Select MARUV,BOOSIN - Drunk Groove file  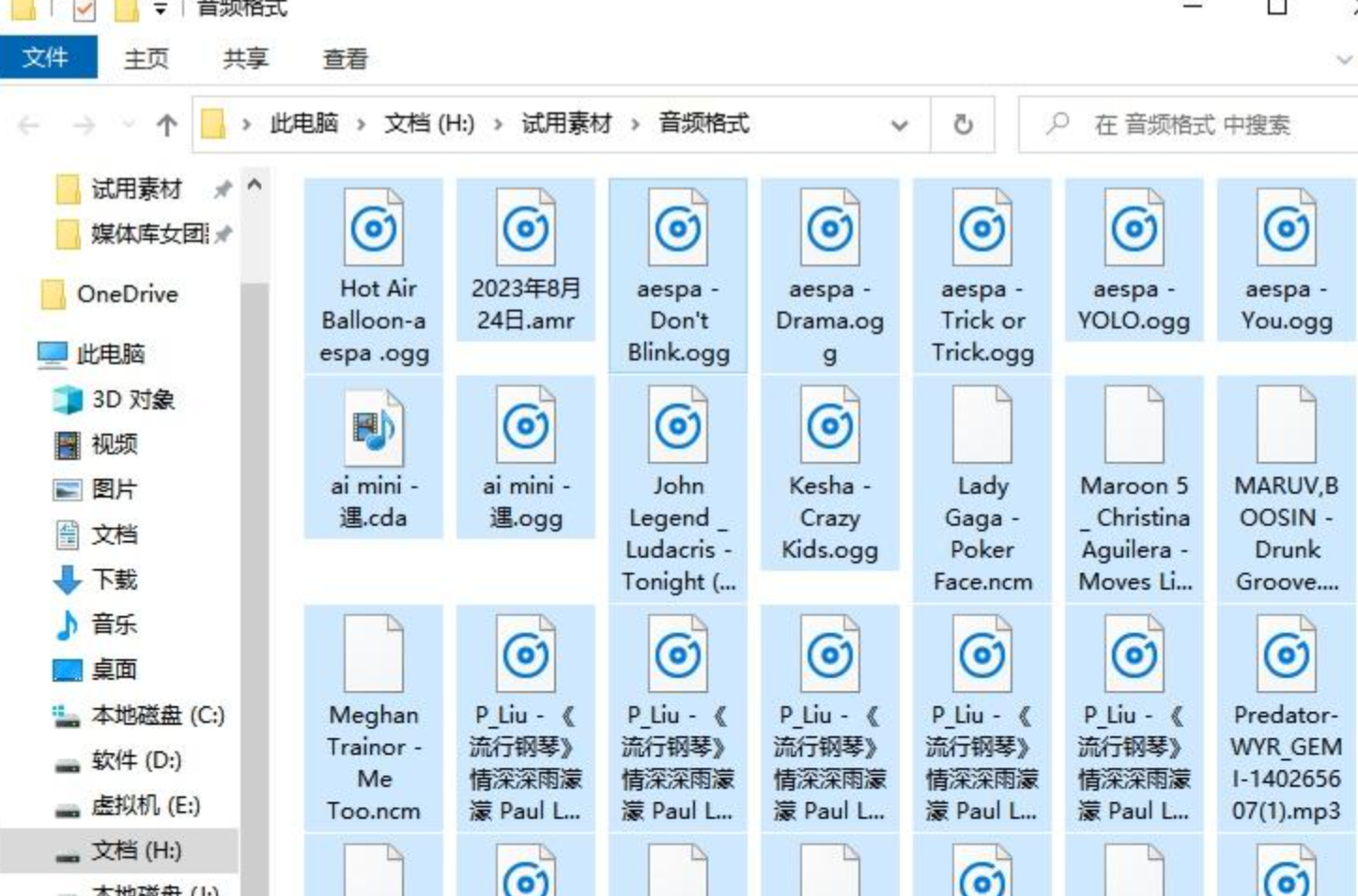[1287, 489]
